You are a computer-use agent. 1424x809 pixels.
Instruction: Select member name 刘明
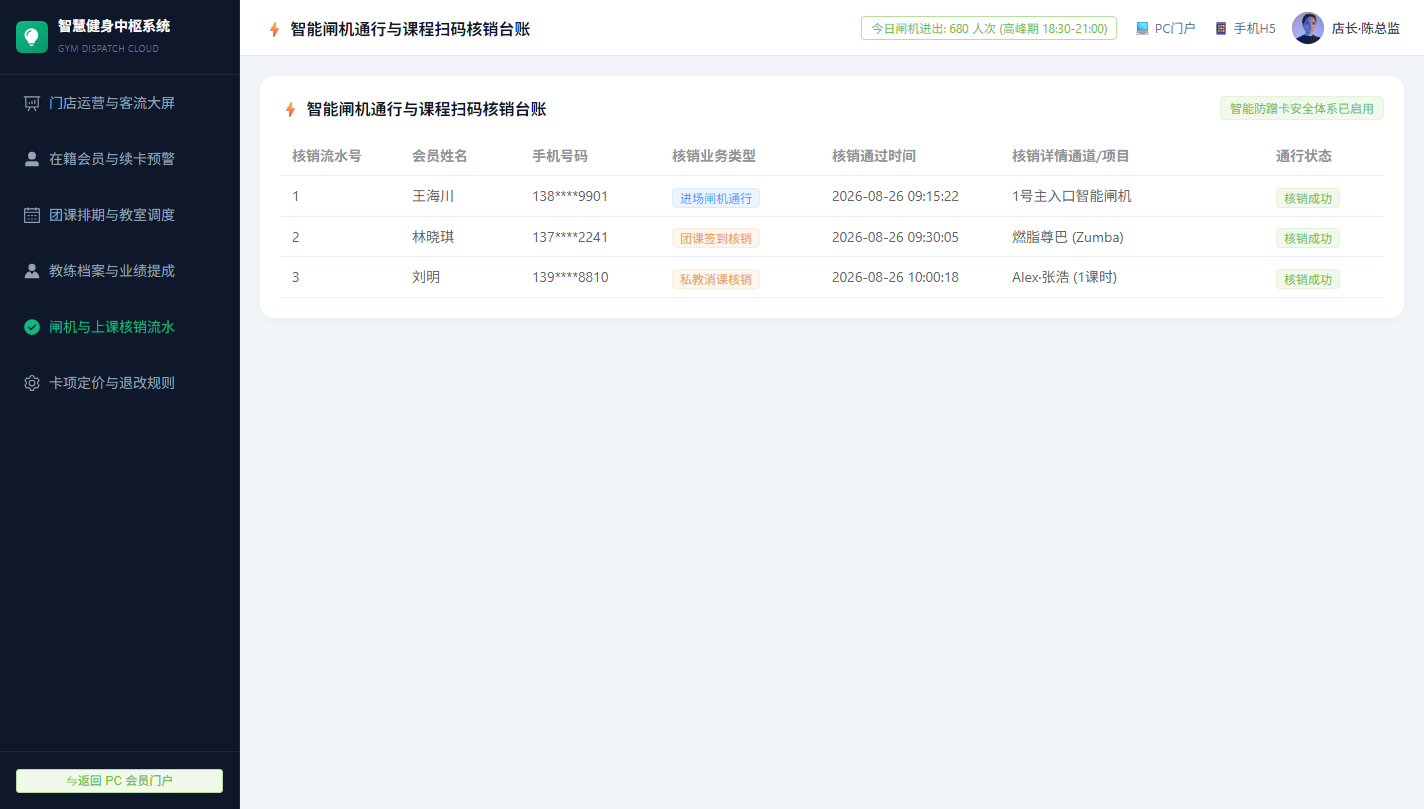[x=426, y=277]
